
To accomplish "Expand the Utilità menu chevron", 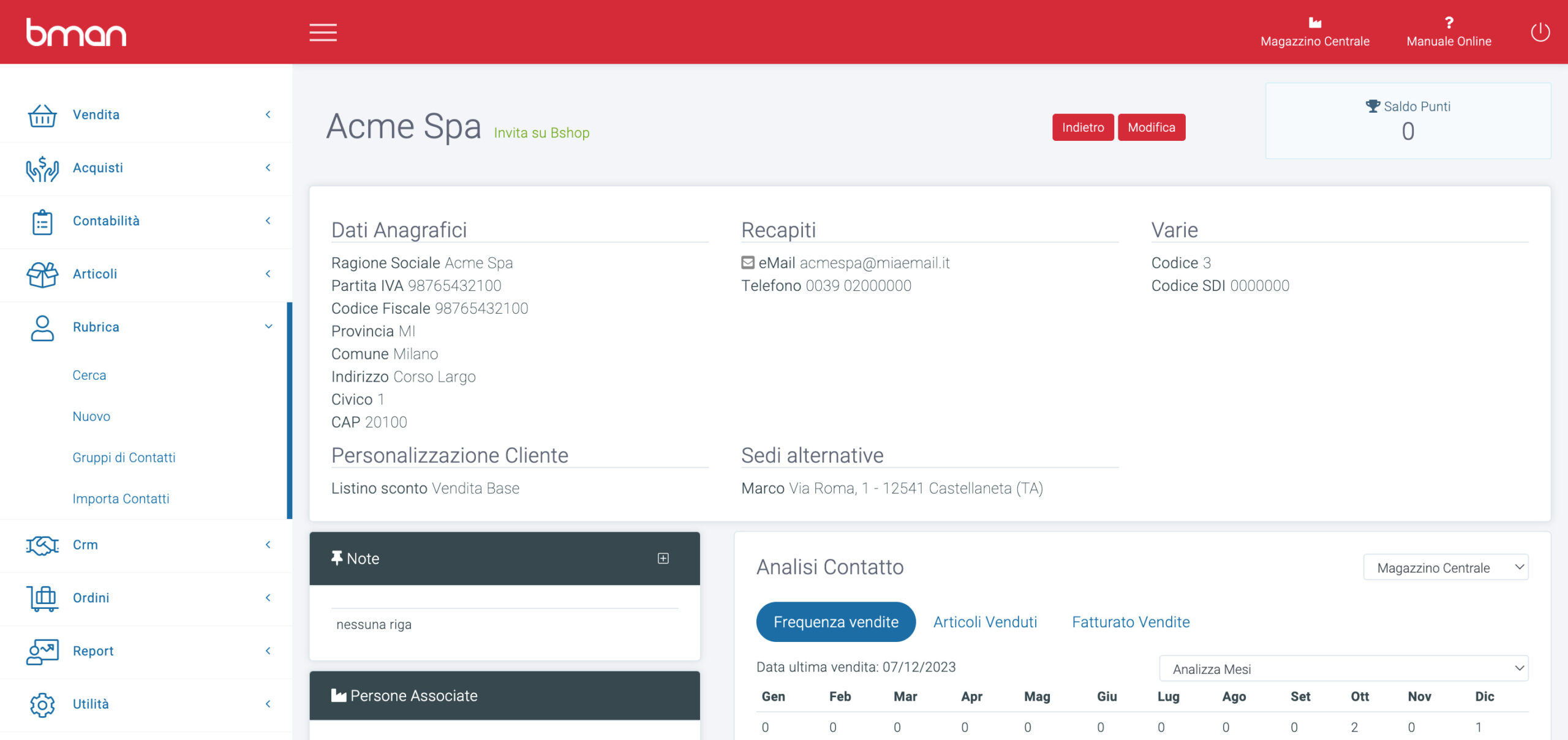I will point(268,704).
